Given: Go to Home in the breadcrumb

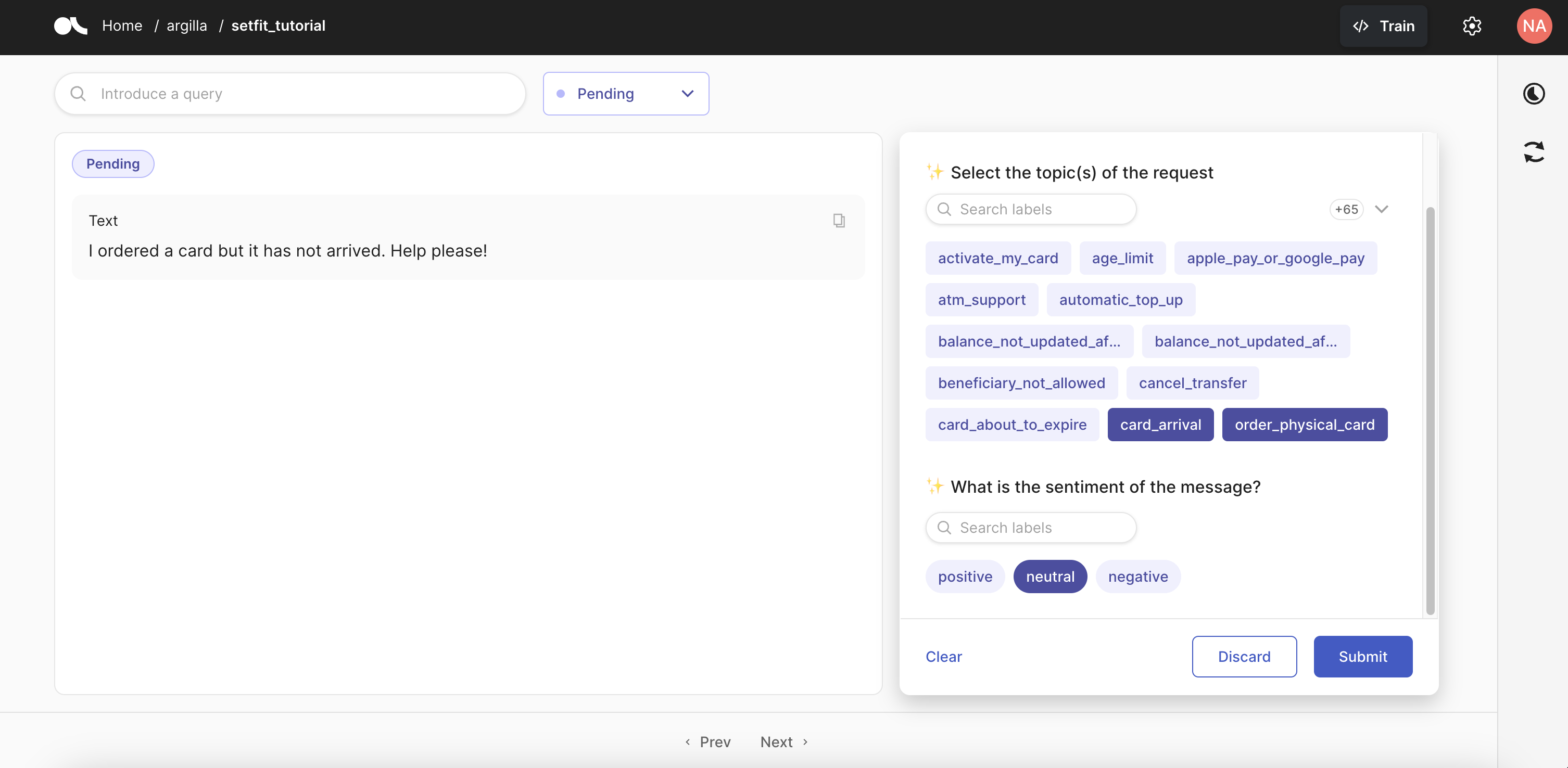Looking at the screenshot, I should point(122,26).
